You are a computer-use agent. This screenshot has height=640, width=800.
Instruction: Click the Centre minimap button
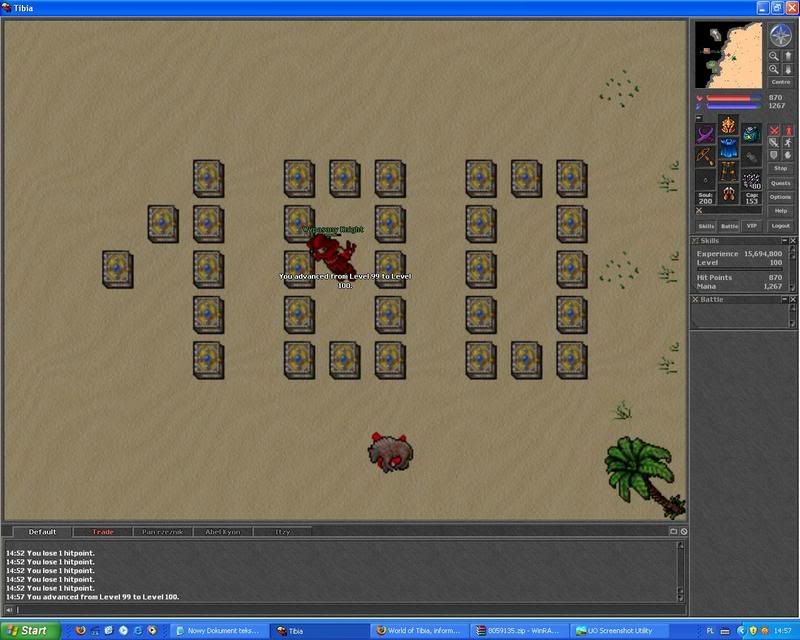[x=781, y=82]
